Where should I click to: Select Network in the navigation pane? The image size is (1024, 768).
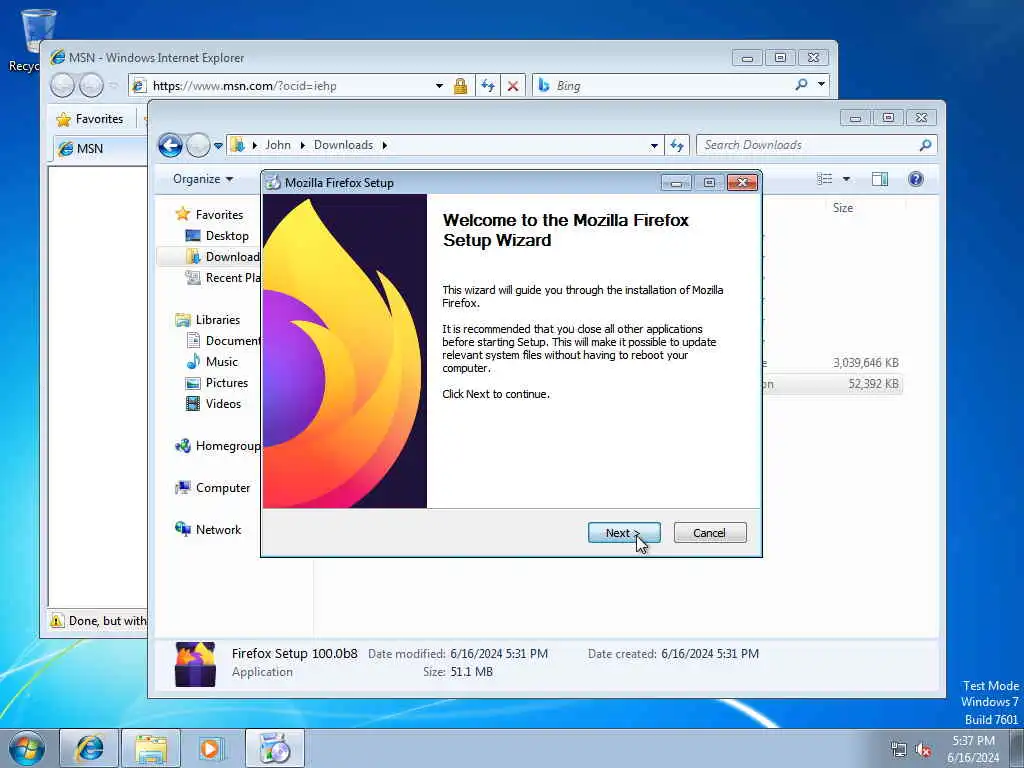(x=218, y=530)
